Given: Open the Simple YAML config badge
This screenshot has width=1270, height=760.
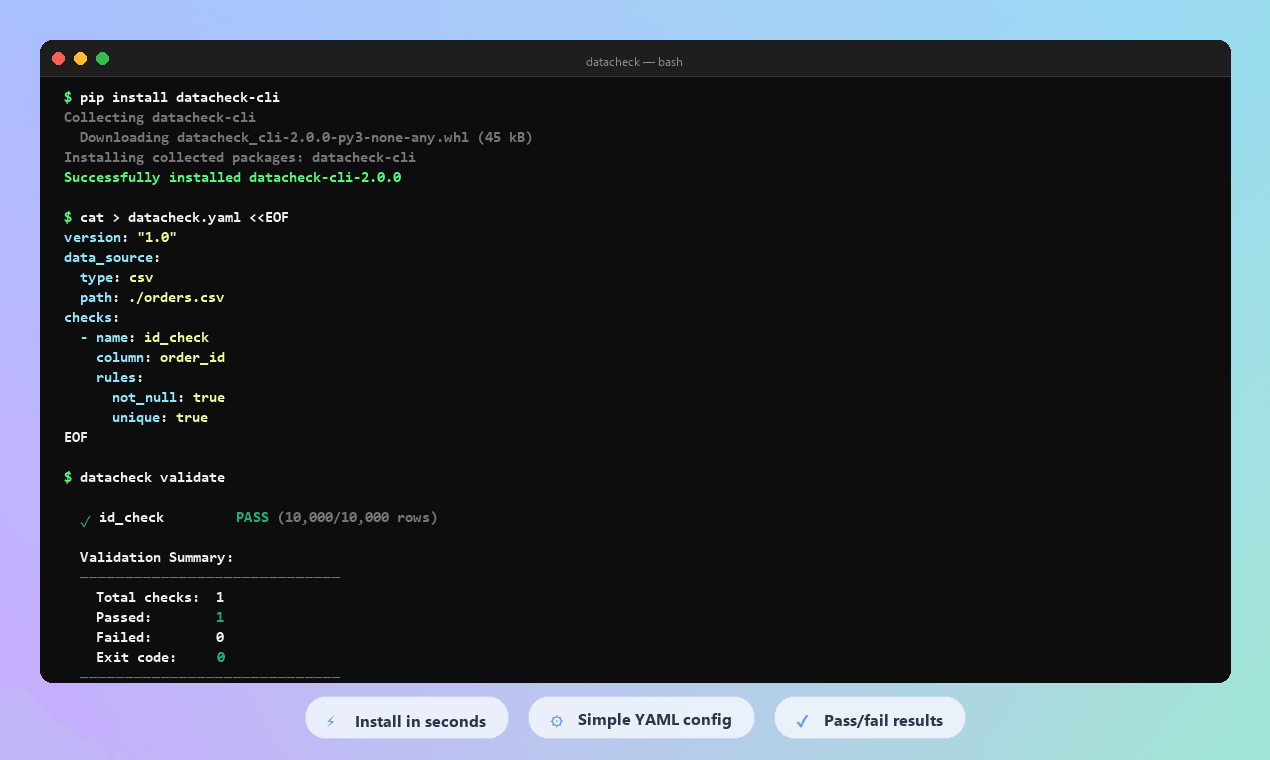Looking at the screenshot, I should tap(641, 718).
